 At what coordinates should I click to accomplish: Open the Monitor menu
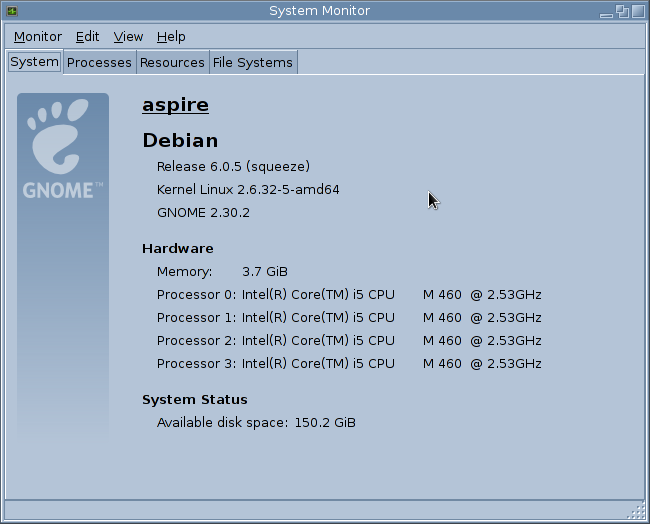(x=38, y=36)
